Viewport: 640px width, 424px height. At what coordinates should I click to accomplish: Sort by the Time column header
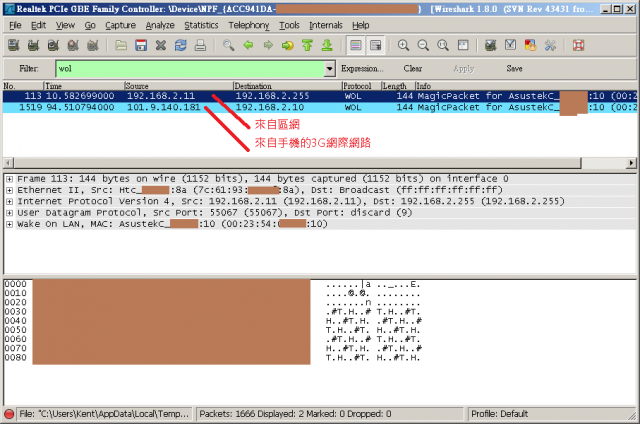[x=84, y=86]
